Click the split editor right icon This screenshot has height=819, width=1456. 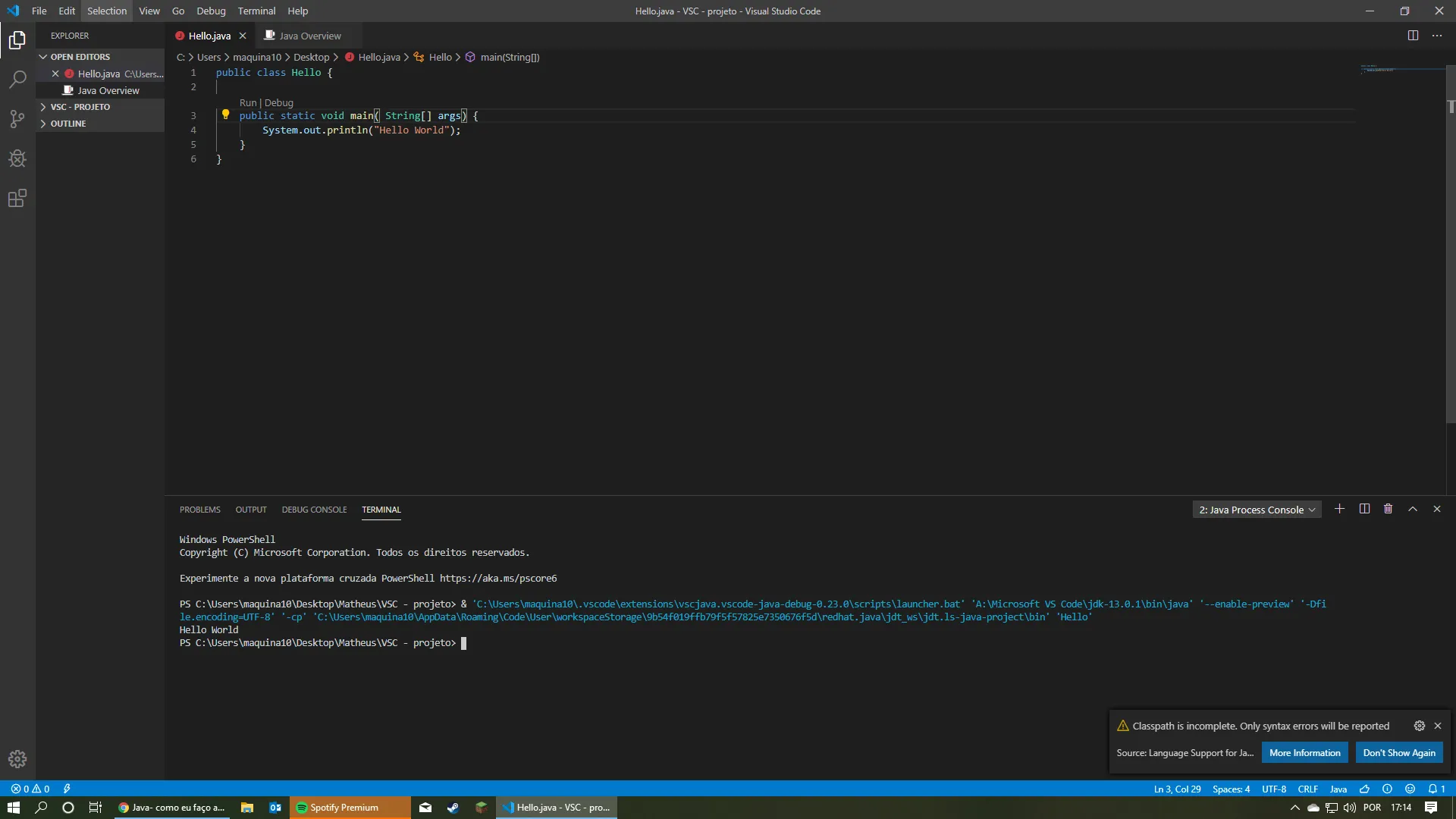(x=1413, y=36)
